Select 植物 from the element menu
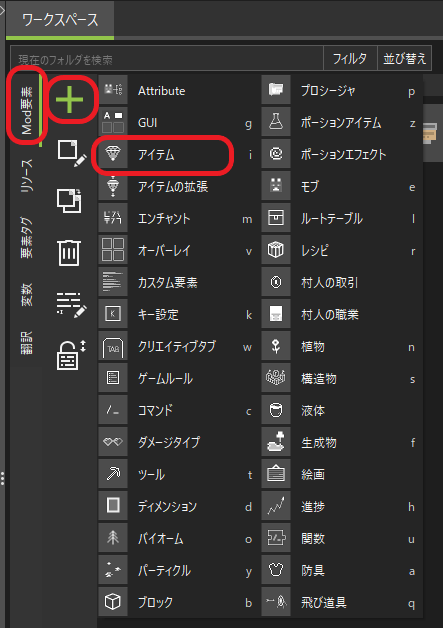This screenshot has height=628, width=443. tap(341, 346)
